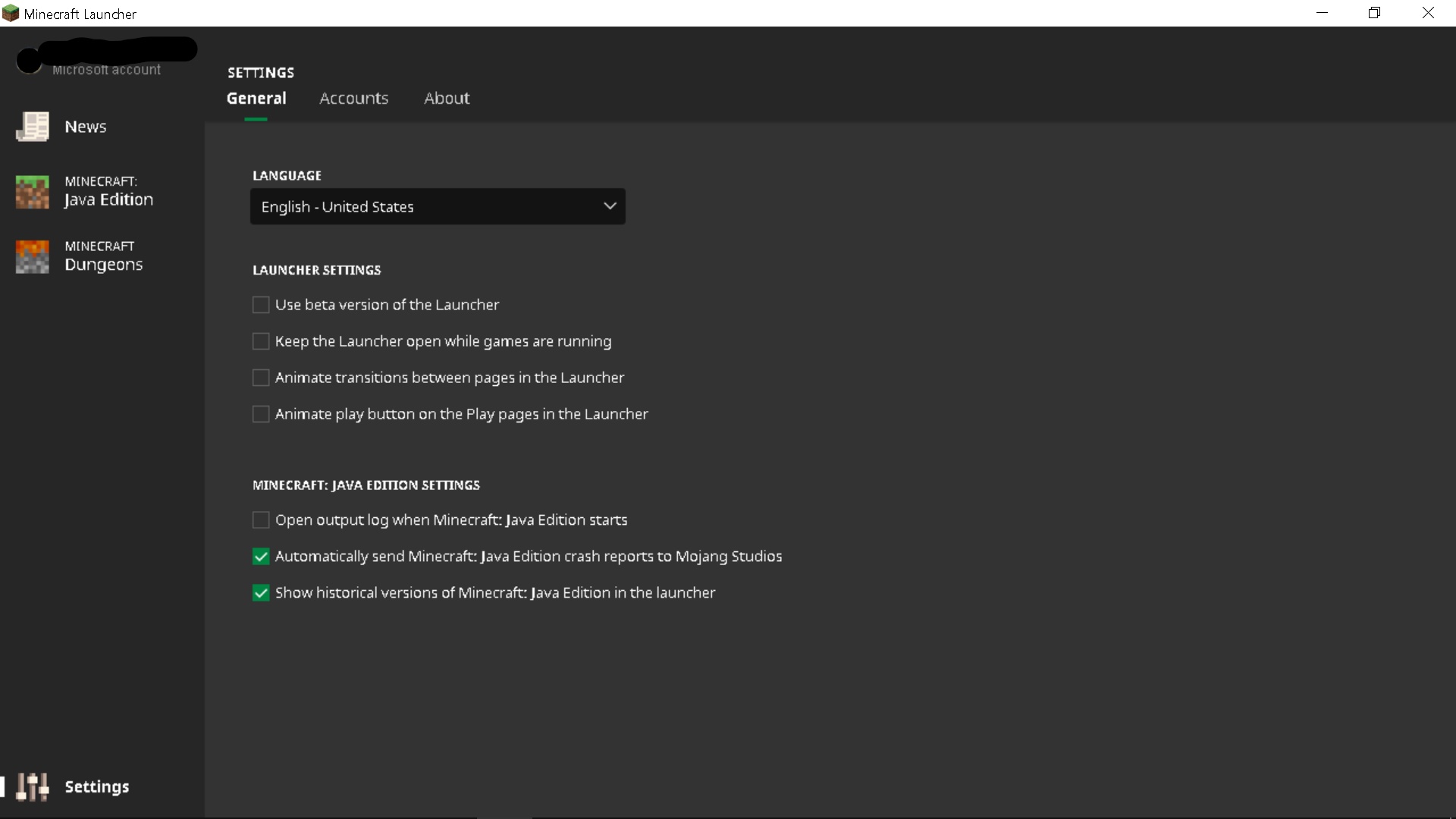This screenshot has height=819, width=1456.
Task: Enable beta version of the Launcher
Action: coord(261,305)
